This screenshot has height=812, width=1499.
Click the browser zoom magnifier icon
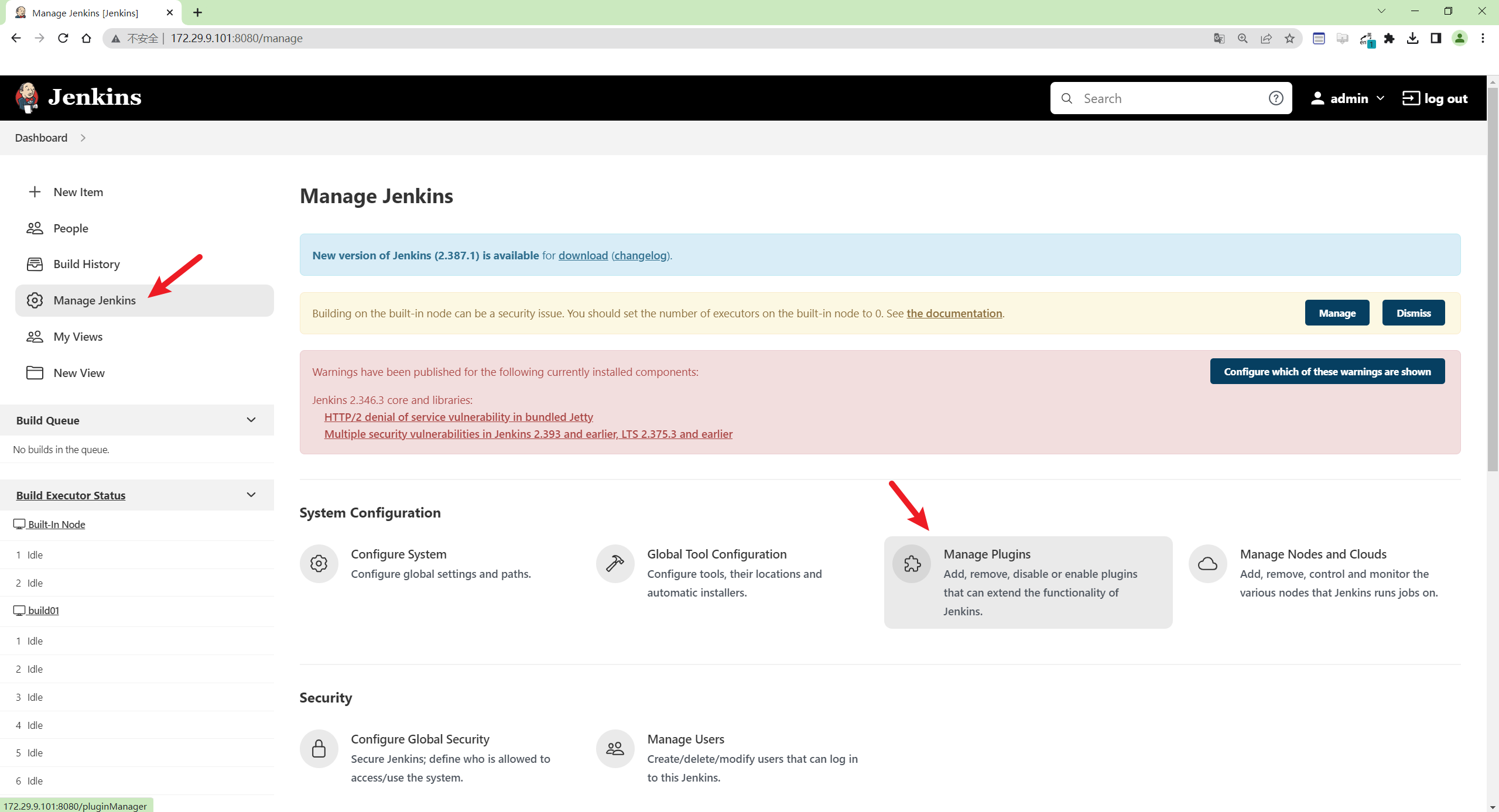pos(1243,39)
